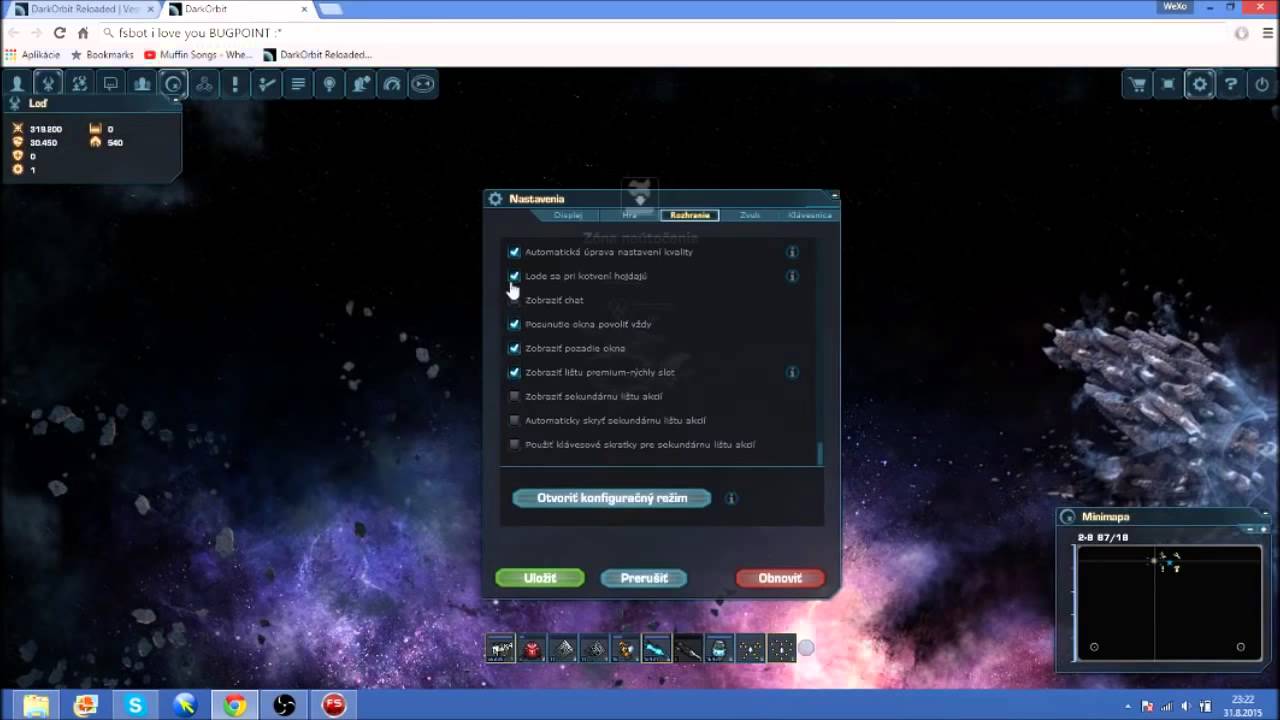
Task: Click the round button right of action bar
Action: (806, 648)
